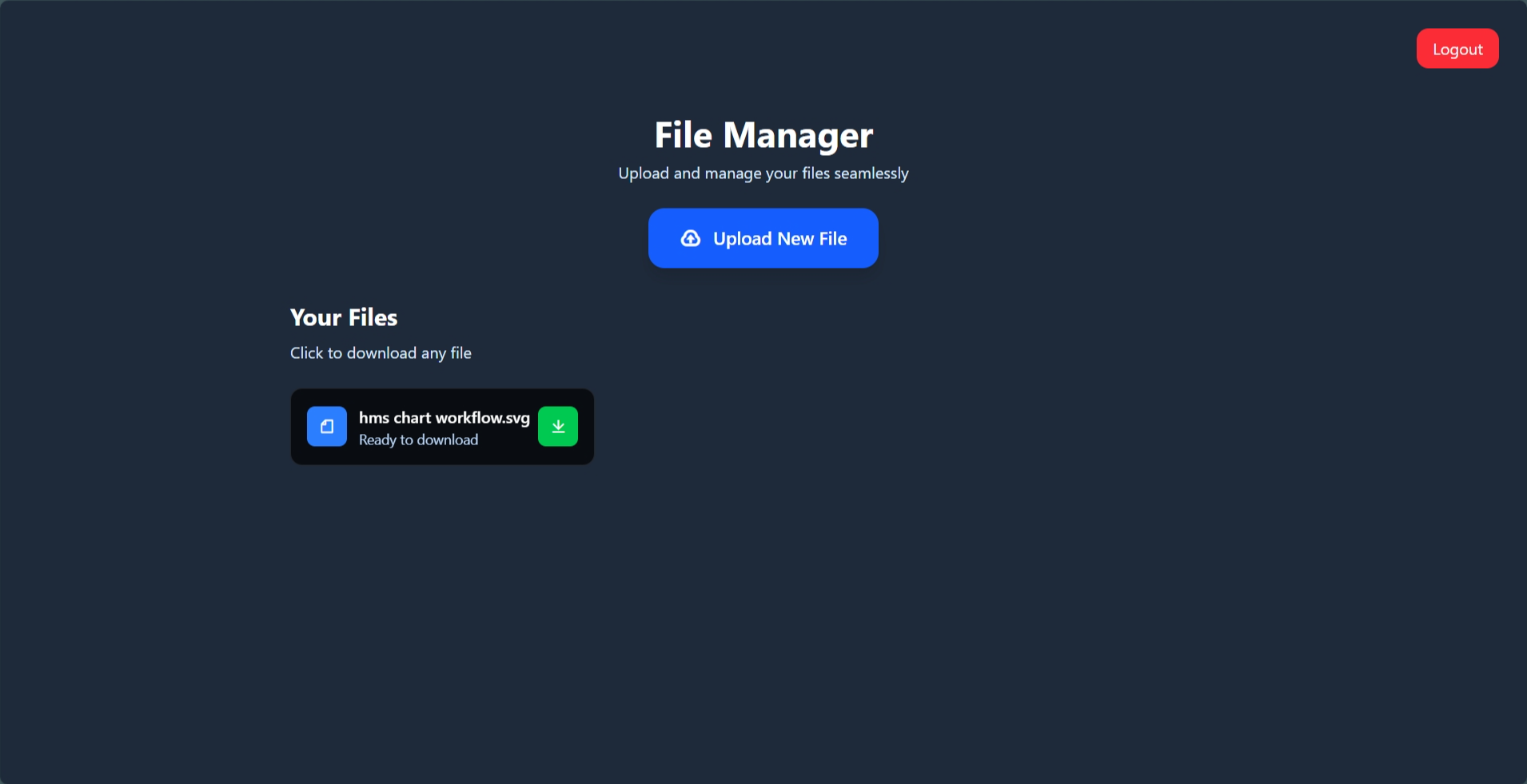Click the word 'Your' in the section heading

click(x=316, y=318)
